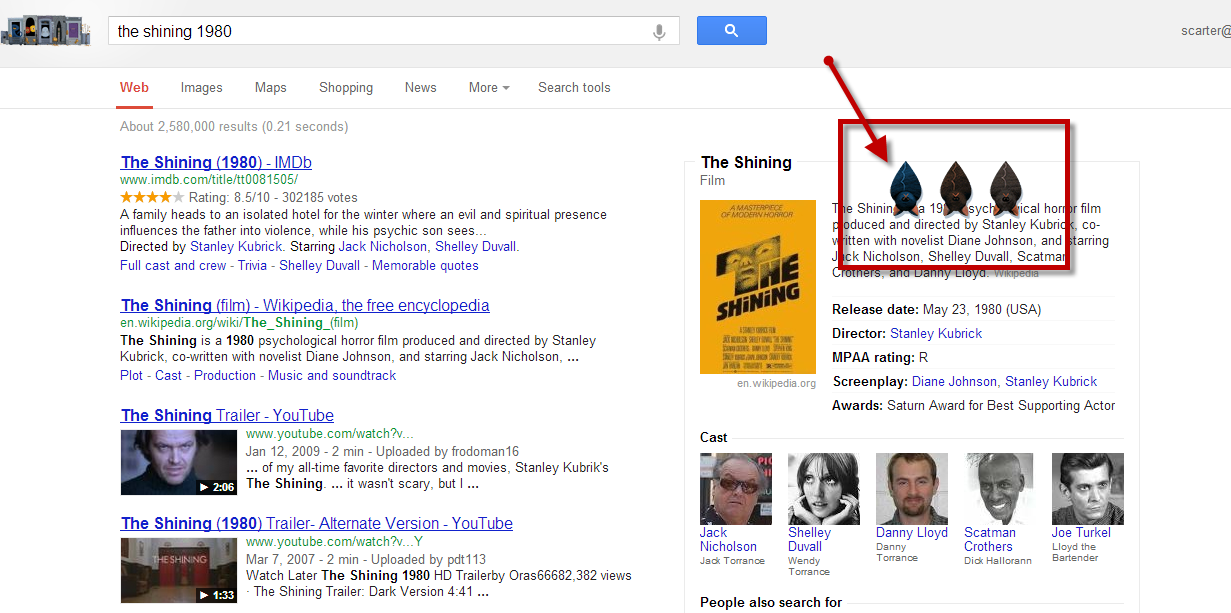Click 'Saturn Award for Best Supporting Actor' text
Viewport: 1231px width, 613px height.
(1001, 405)
